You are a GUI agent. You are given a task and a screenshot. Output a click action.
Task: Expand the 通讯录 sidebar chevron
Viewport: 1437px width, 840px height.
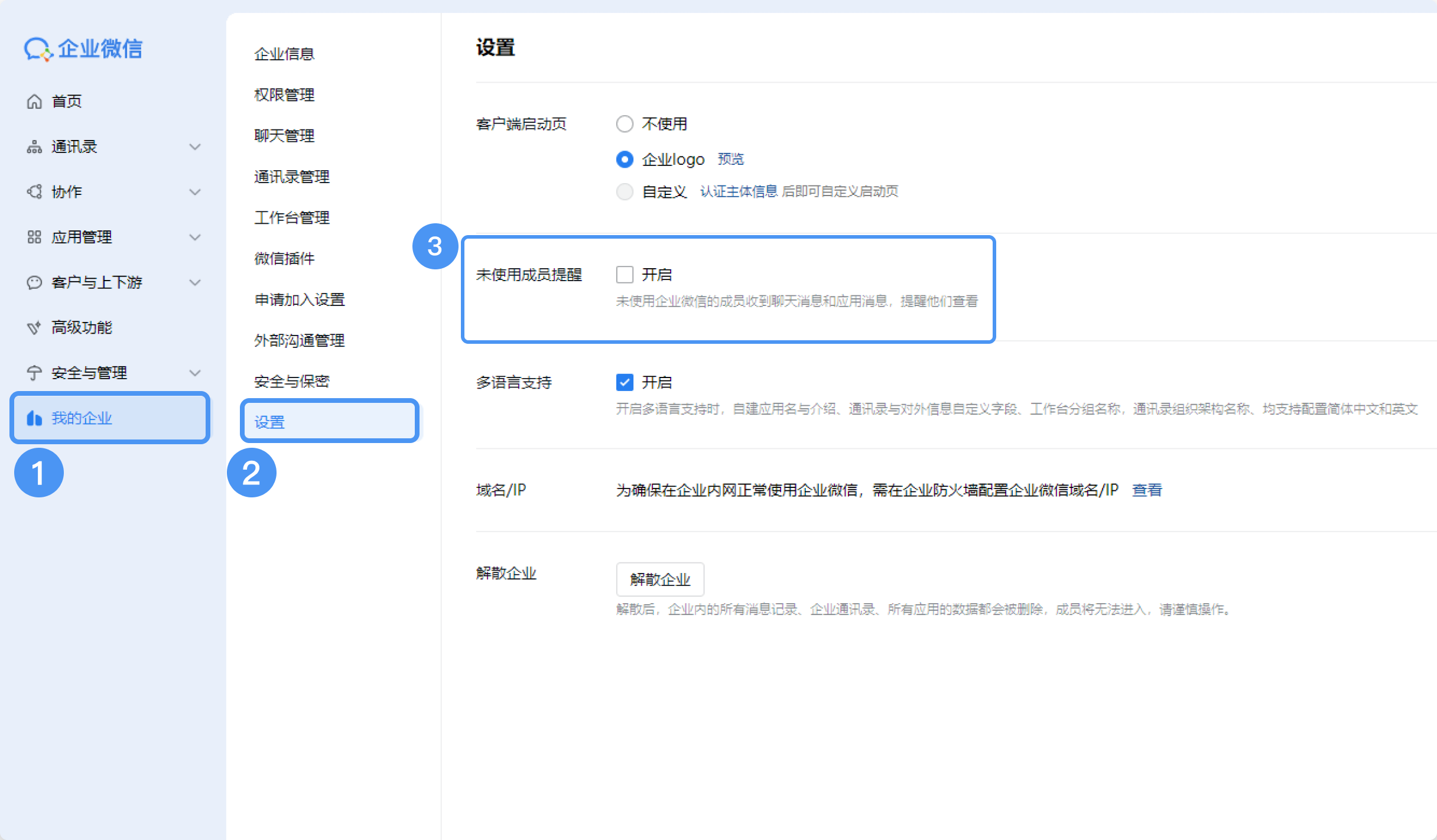coord(195,147)
